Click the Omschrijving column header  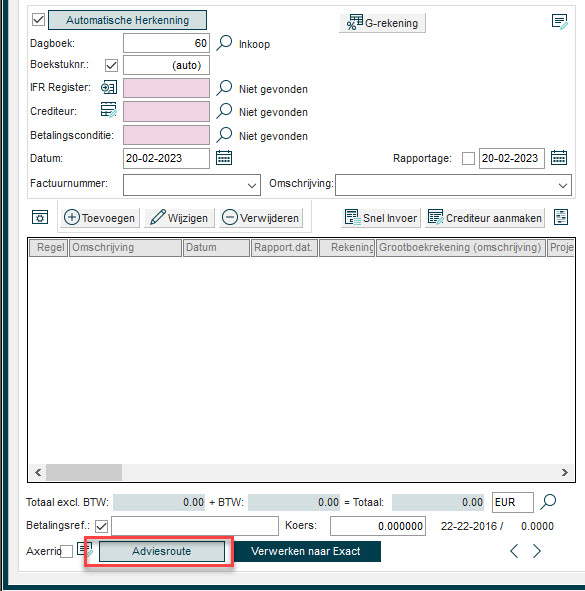(x=126, y=248)
